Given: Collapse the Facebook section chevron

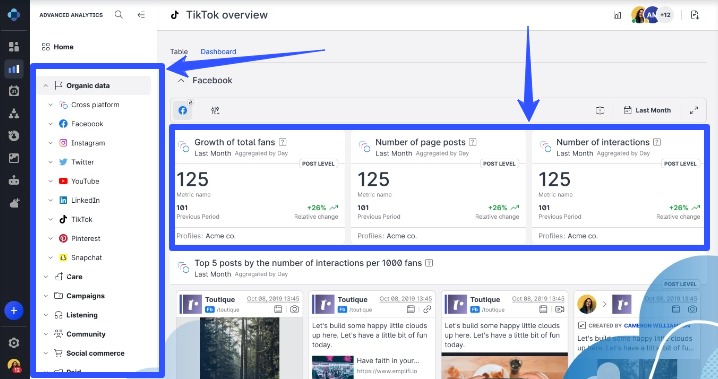Looking at the screenshot, I should click(181, 80).
